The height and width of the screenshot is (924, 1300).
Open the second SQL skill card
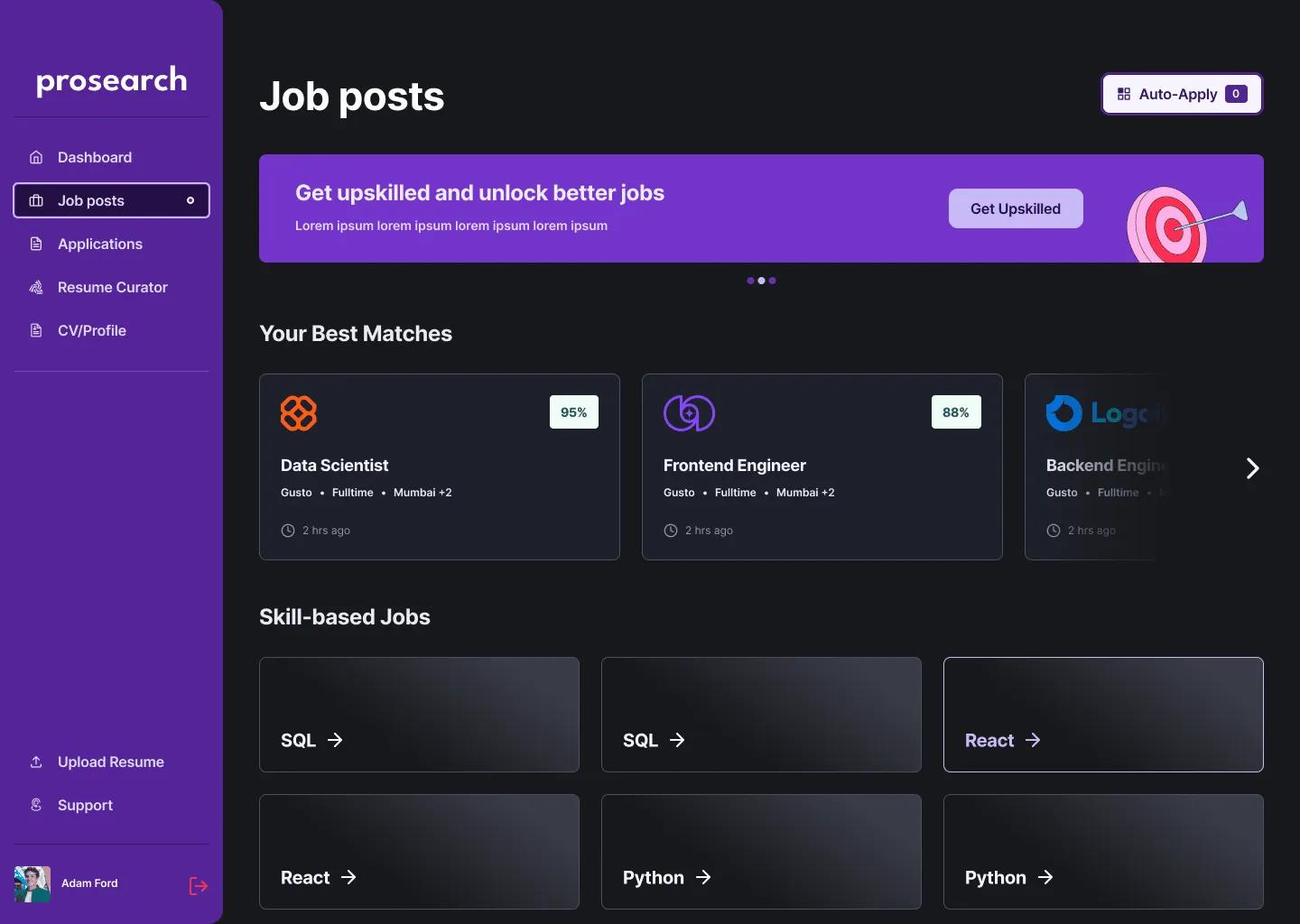(x=761, y=715)
